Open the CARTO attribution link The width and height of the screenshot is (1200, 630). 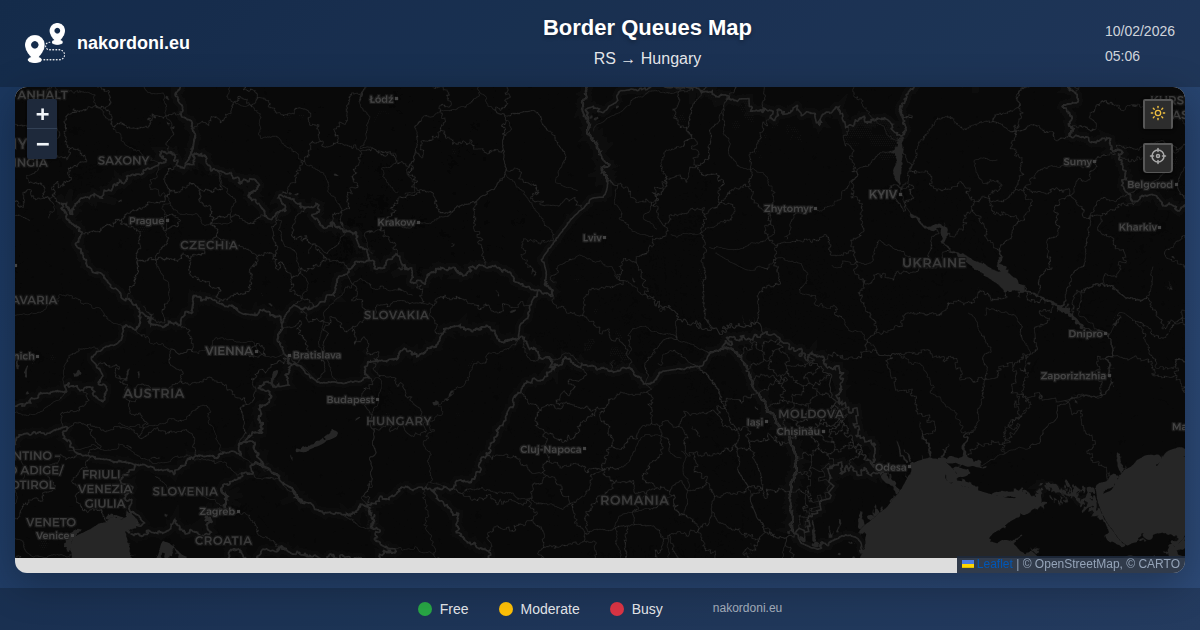pyautogui.click(x=1157, y=564)
